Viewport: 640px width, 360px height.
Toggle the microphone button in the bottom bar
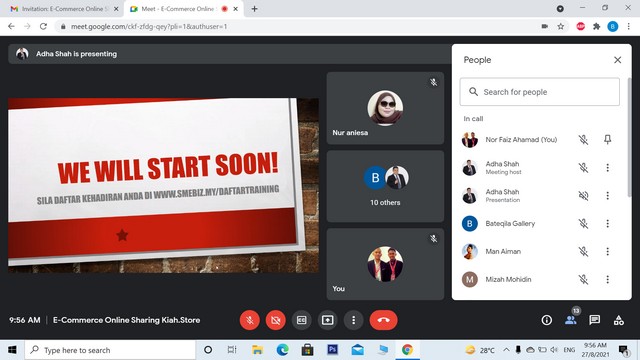click(250, 320)
